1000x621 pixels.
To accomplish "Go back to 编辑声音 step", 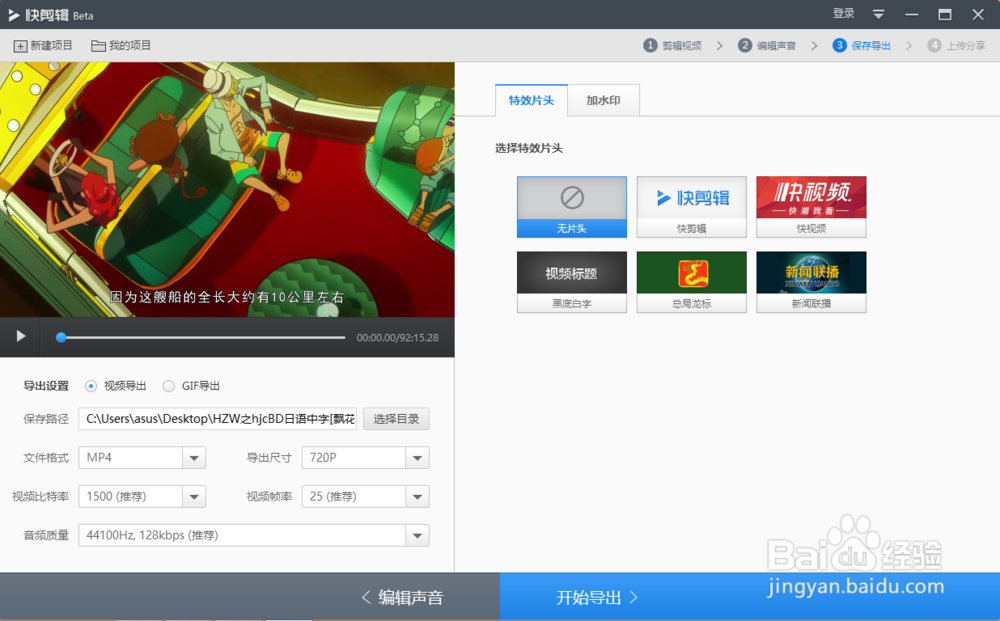I will 402,597.
